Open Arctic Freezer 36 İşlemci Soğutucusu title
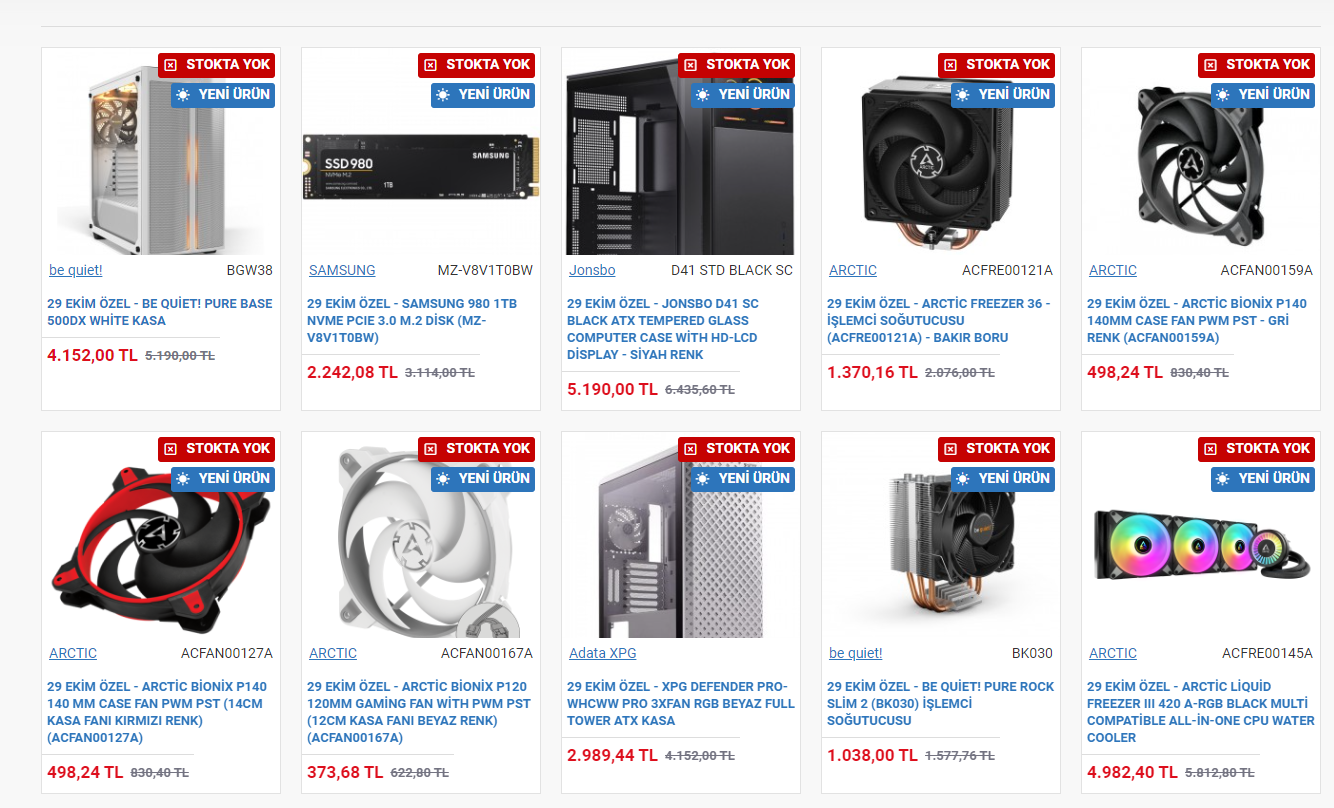The image size is (1334, 808). pos(938,320)
